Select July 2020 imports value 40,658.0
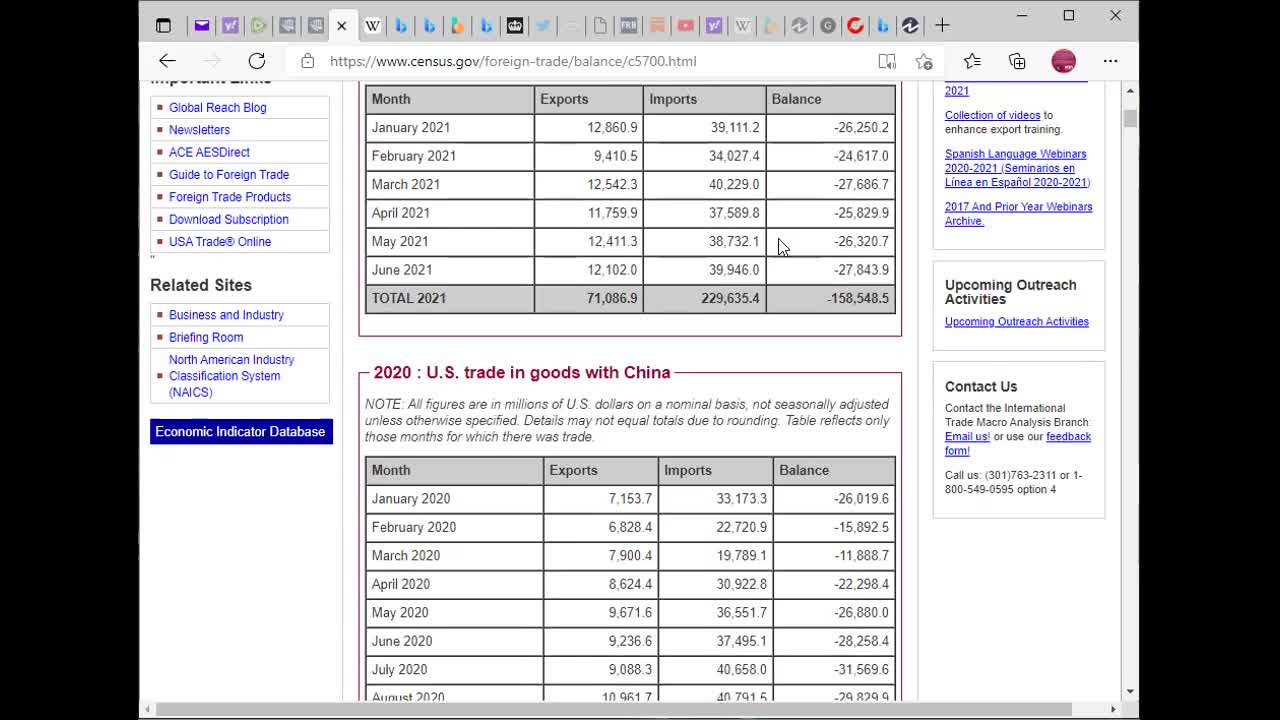This screenshot has width=1280, height=720. tap(741, 670)
